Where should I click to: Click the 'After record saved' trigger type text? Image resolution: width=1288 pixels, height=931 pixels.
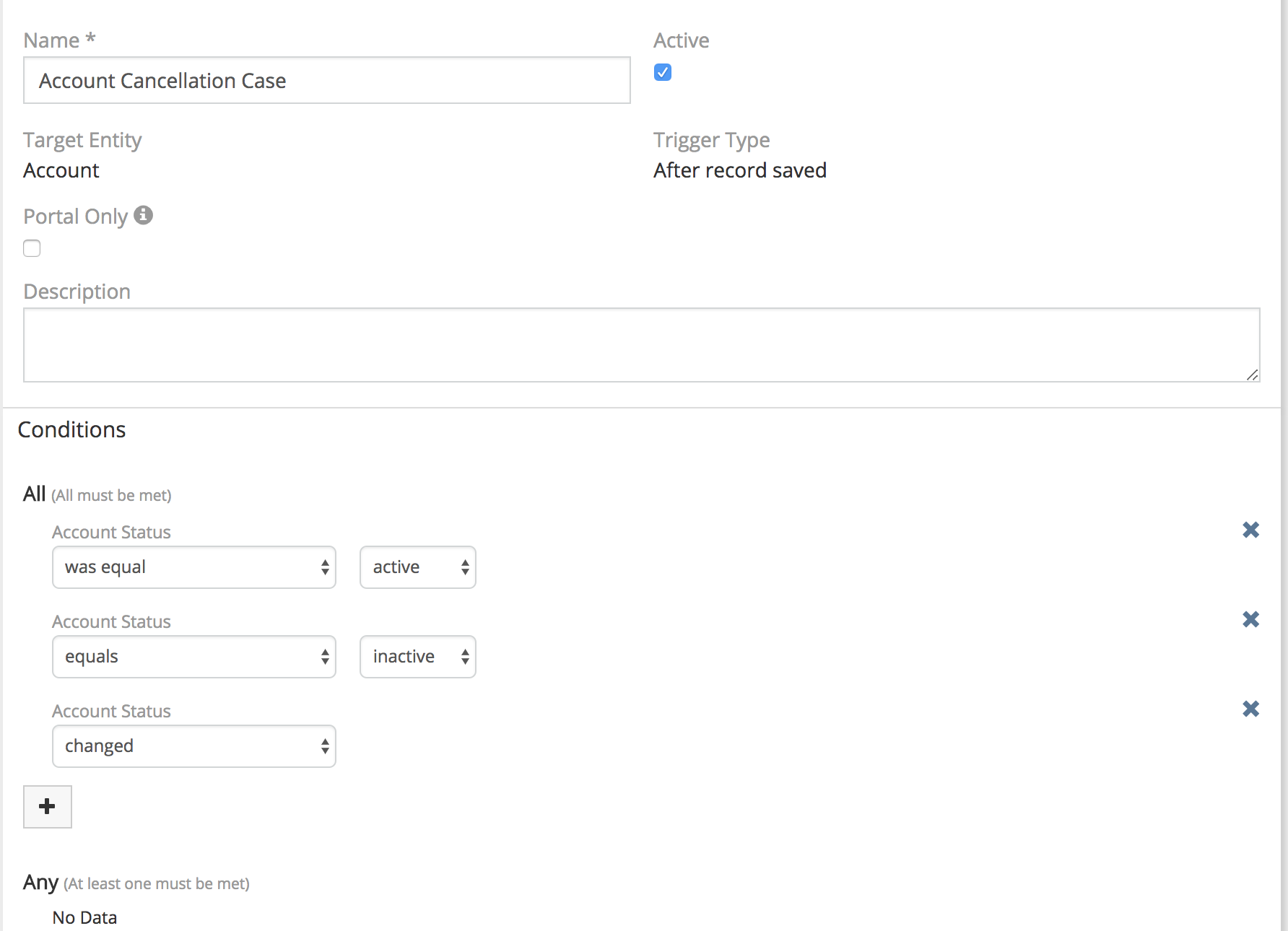pos(739,170)
